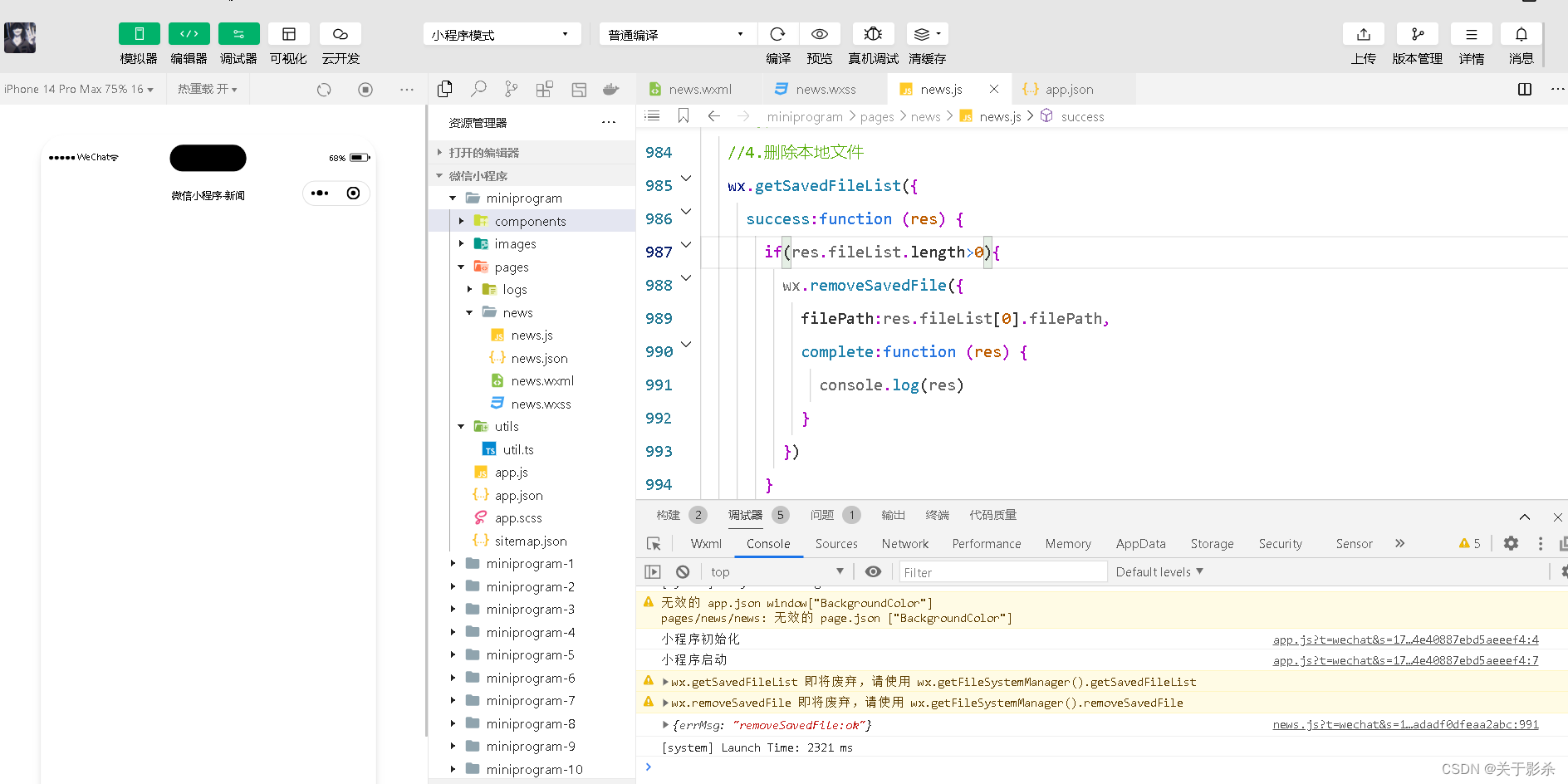Open resource manager more options ellipsis
Screen dimensions: 1568x784
click(x=609, y=123)
